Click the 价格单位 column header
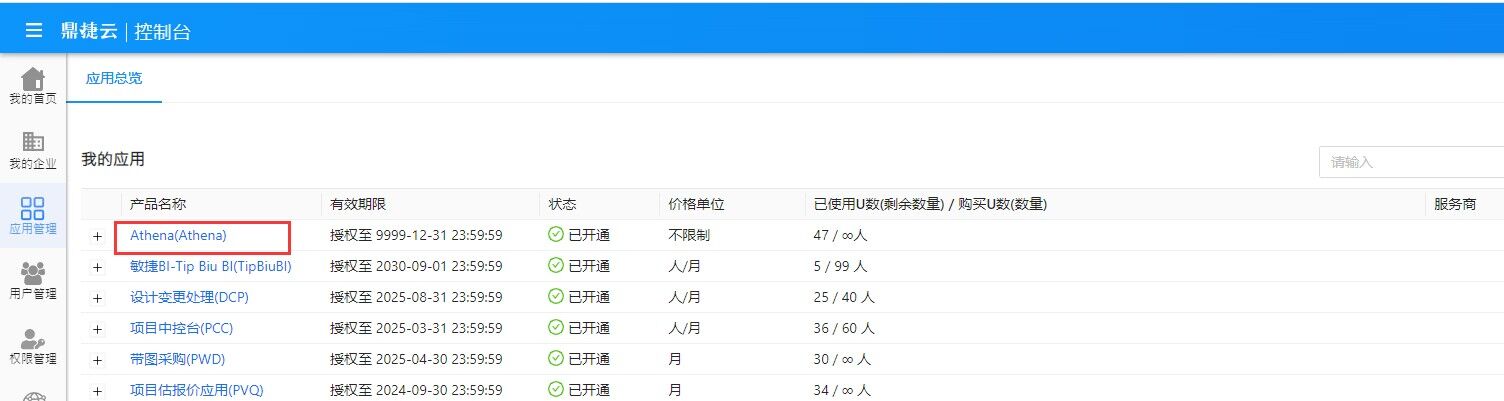Viewport: 1504px width, 401px height. tap(696, 204)
